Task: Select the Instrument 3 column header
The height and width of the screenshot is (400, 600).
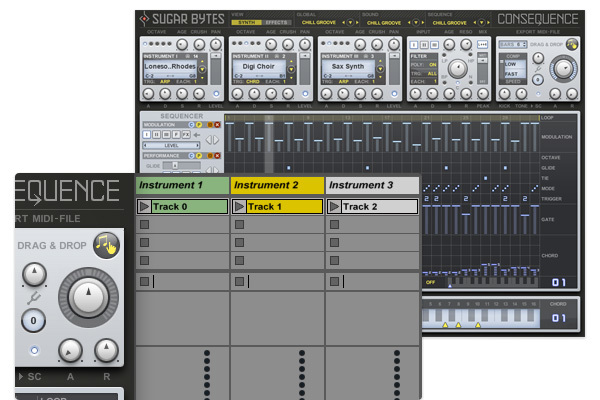Action: click(x=372, y=185)
